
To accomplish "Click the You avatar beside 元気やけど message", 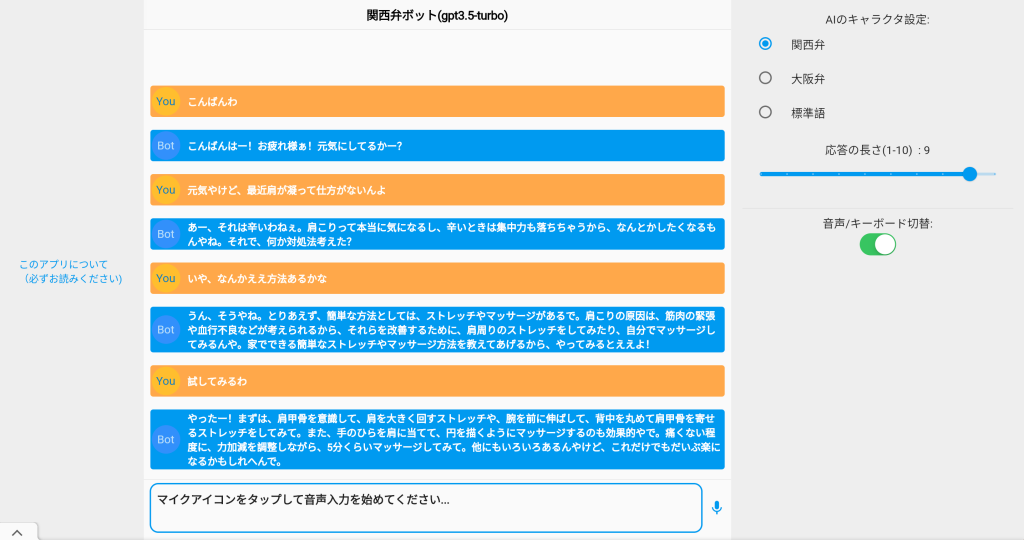I will 166,190.
